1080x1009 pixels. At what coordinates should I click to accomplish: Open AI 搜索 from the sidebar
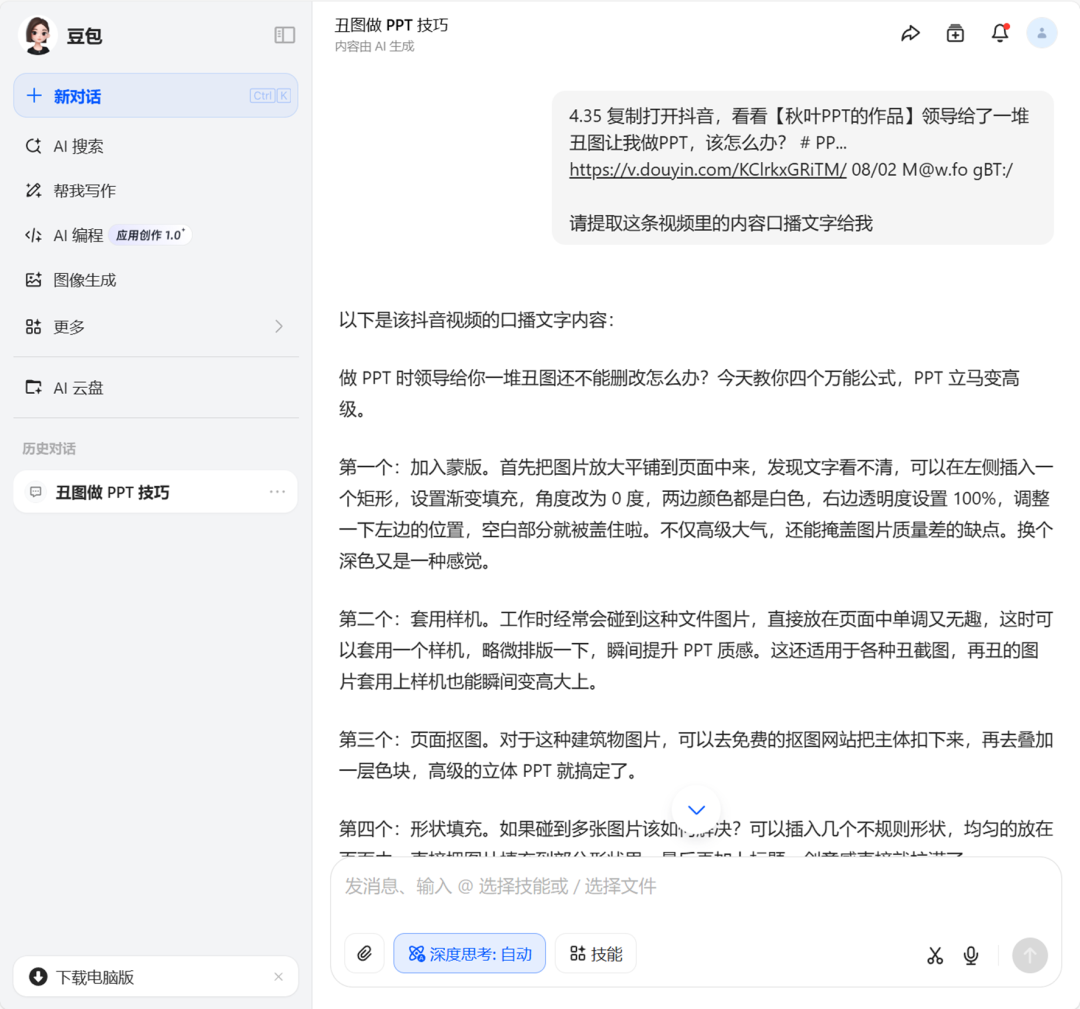[156, 146]
